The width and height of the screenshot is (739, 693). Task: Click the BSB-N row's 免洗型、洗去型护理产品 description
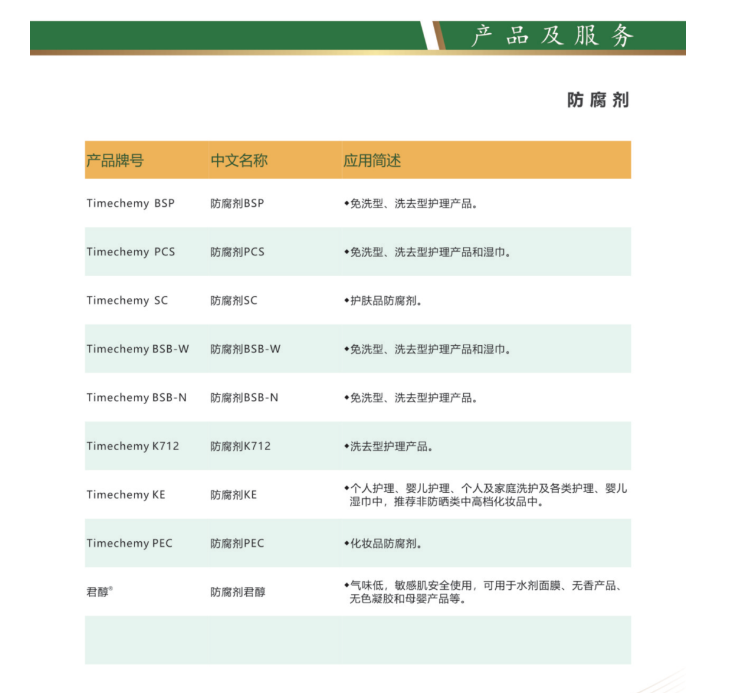(411, 397)
